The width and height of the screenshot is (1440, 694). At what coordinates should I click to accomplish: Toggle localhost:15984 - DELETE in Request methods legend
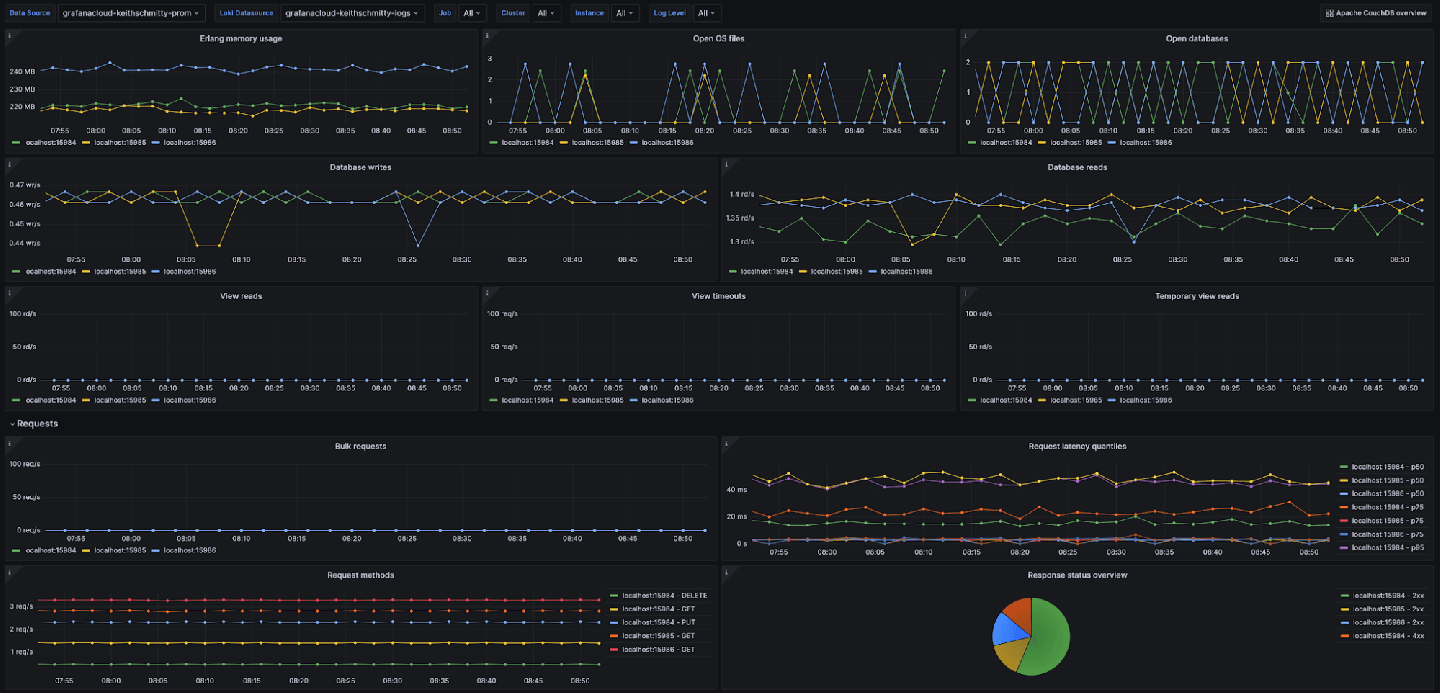[666, 594]
